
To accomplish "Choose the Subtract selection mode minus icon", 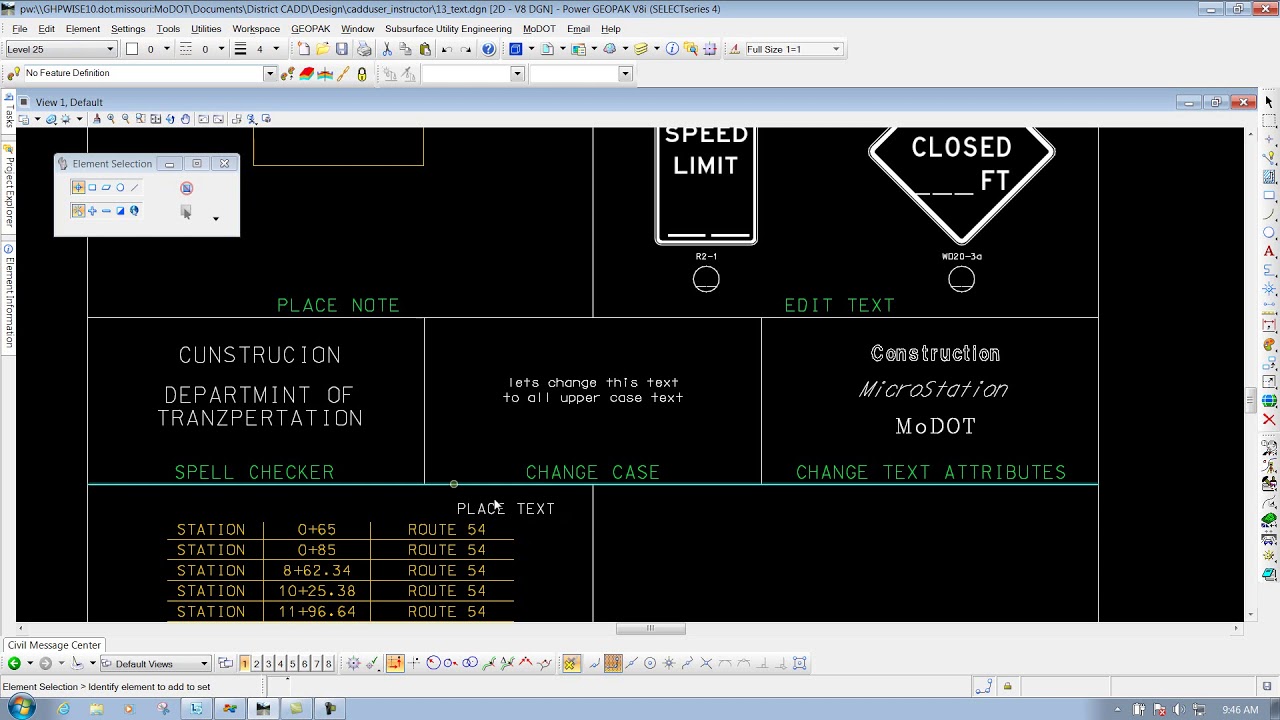I will click(x=106, y=211).
